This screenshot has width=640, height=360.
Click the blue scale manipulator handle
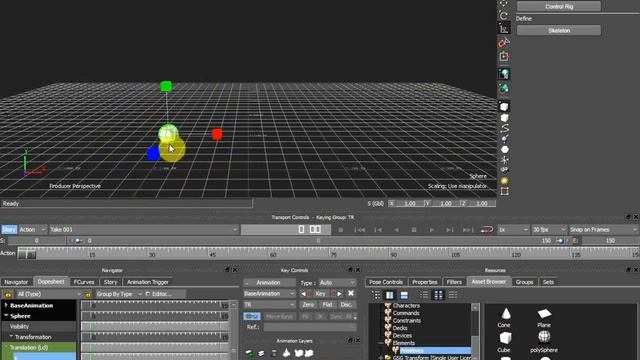[153, 153]
